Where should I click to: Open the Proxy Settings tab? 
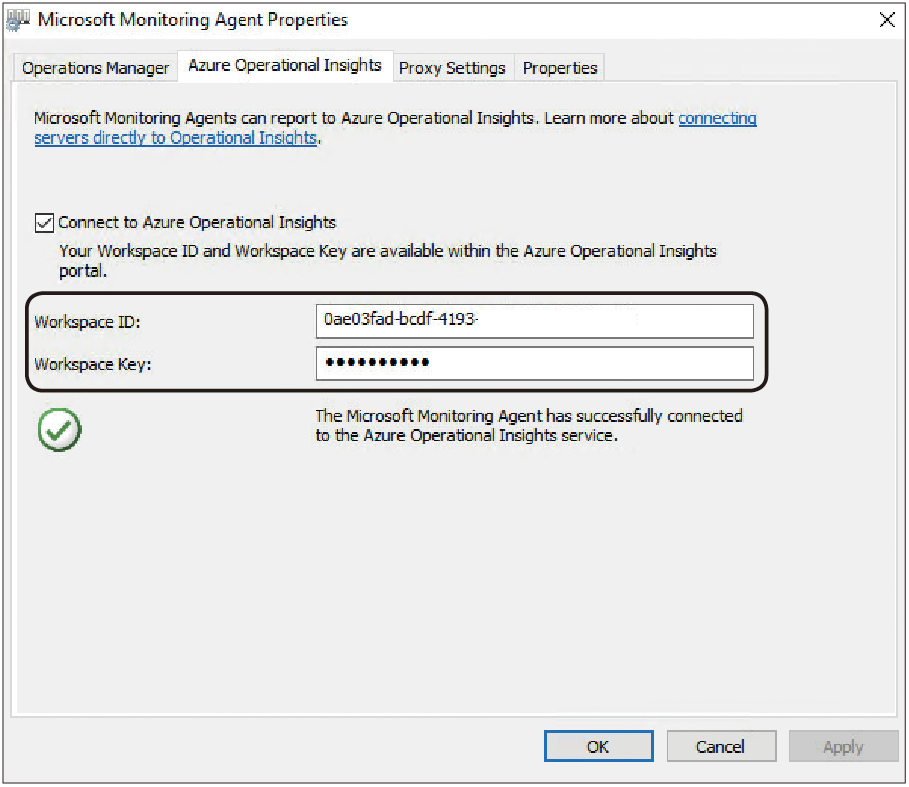point(452,68)
